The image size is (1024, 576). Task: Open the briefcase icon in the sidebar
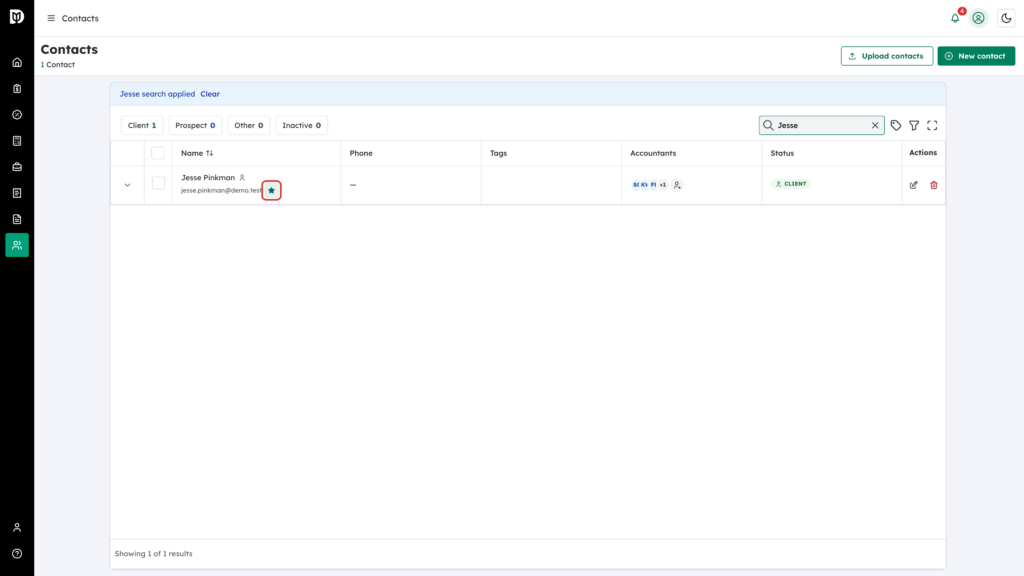(17, 167)
